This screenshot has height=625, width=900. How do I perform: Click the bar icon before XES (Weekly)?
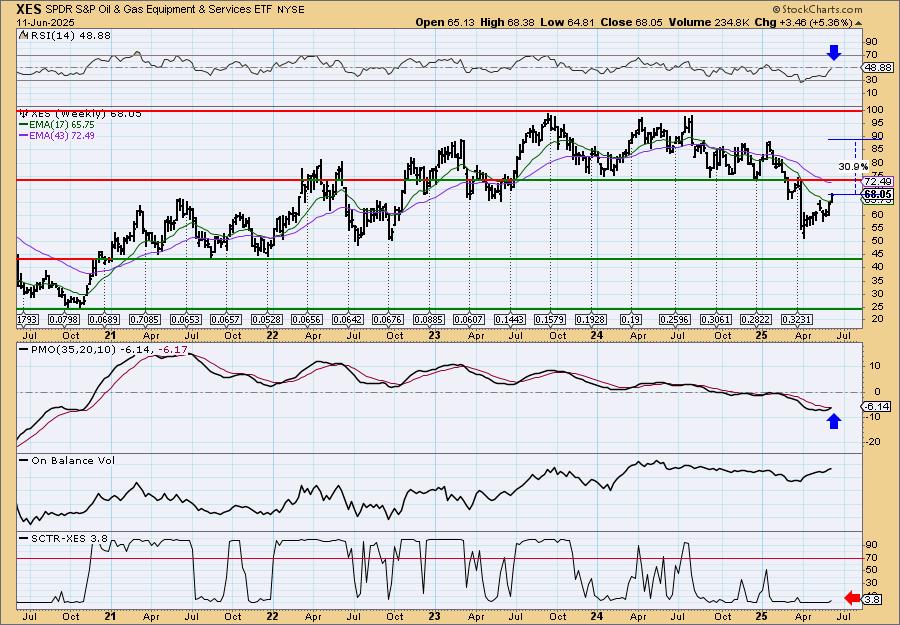click(23, 114)
